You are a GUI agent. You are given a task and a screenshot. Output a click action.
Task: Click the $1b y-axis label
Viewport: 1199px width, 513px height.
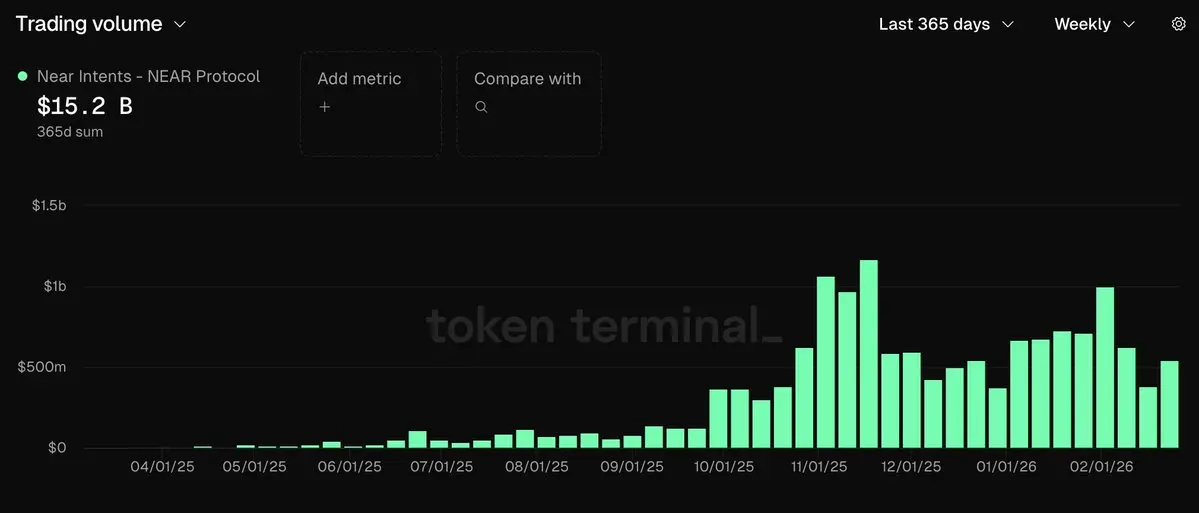[53, 286]
